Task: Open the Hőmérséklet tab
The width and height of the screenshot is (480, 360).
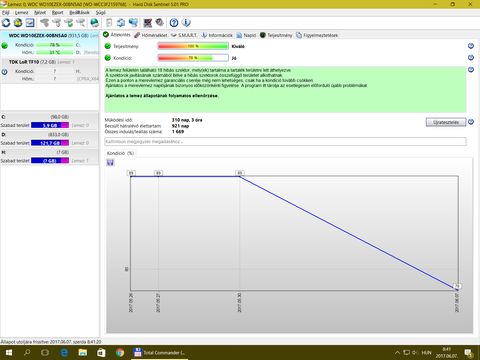Action: [151, 35]
